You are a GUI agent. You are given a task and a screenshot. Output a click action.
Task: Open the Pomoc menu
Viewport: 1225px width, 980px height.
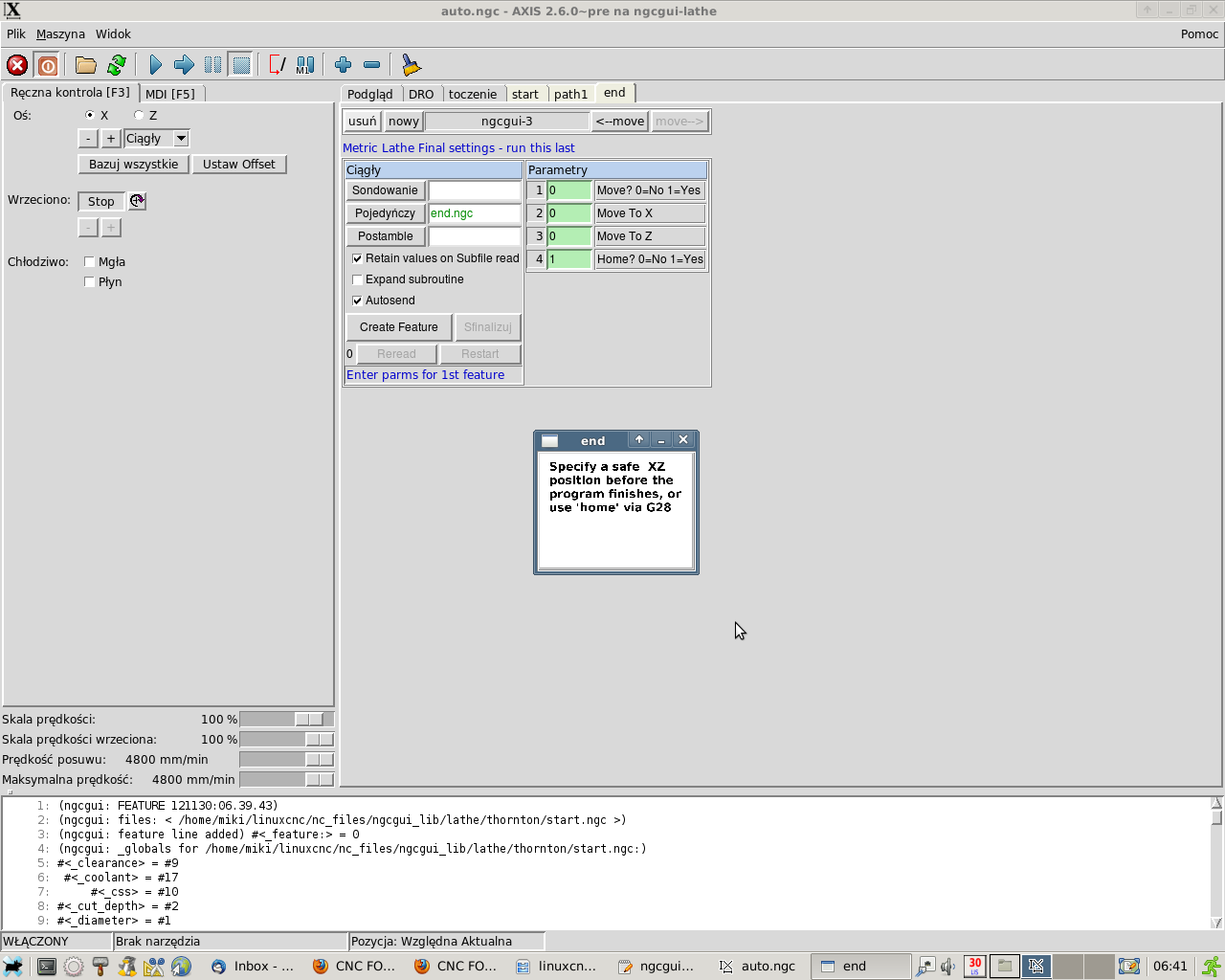pyautogui.click(x=1199, y=34)
